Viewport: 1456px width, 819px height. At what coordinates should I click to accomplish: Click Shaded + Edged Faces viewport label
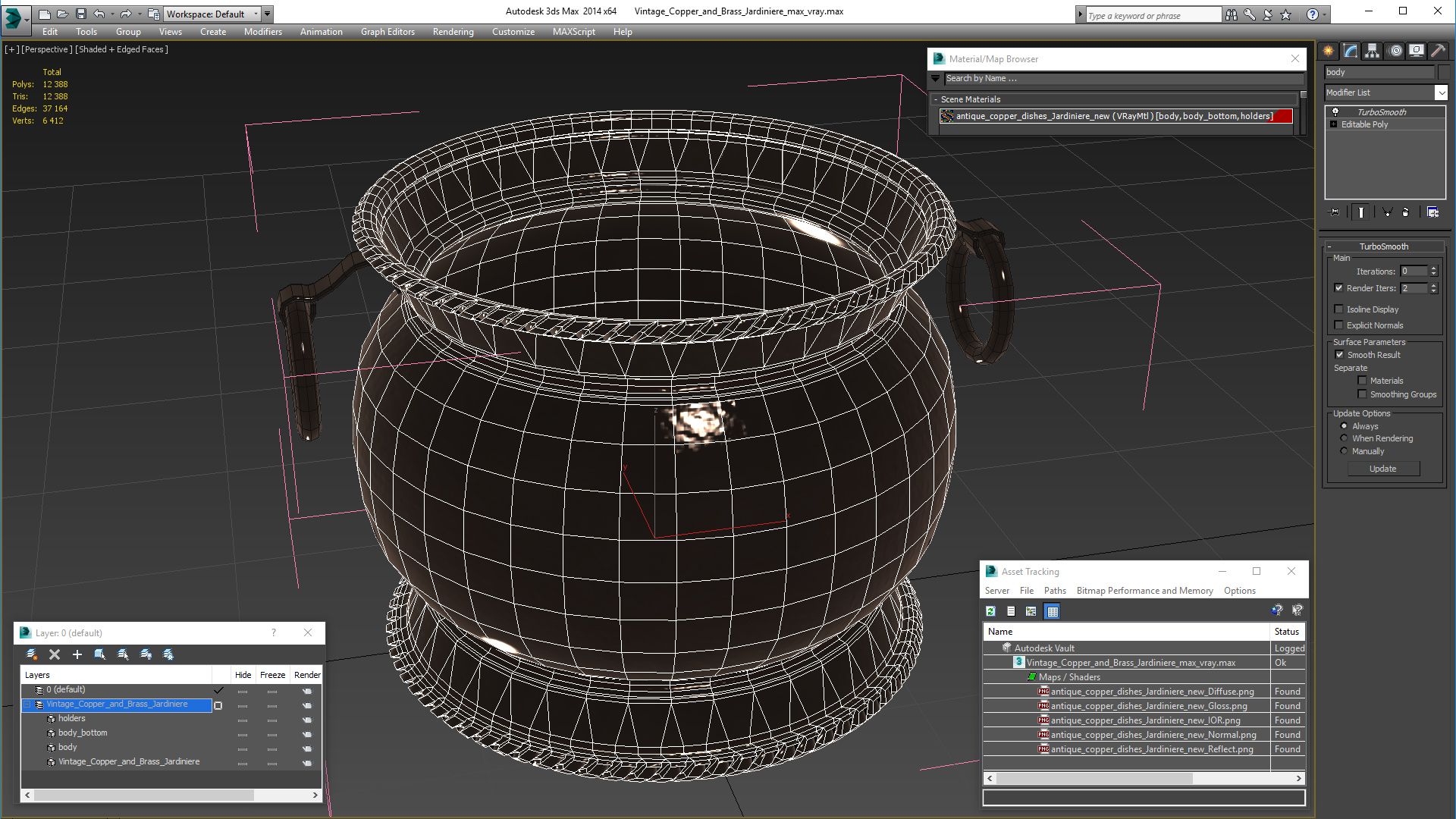point(122,49)
